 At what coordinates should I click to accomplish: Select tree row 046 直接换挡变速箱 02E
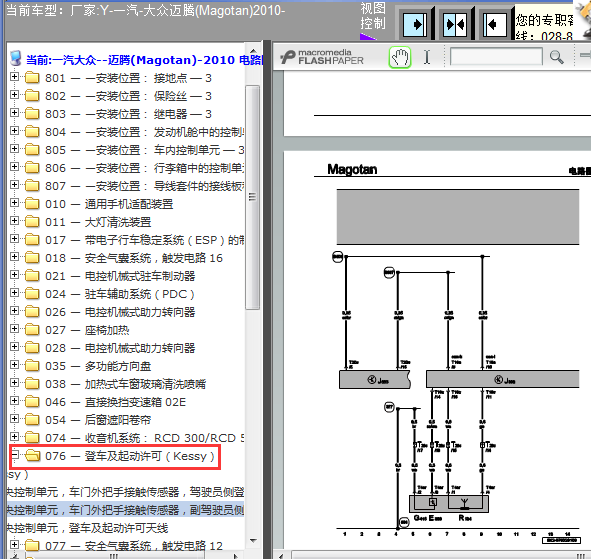pos(116,402)
